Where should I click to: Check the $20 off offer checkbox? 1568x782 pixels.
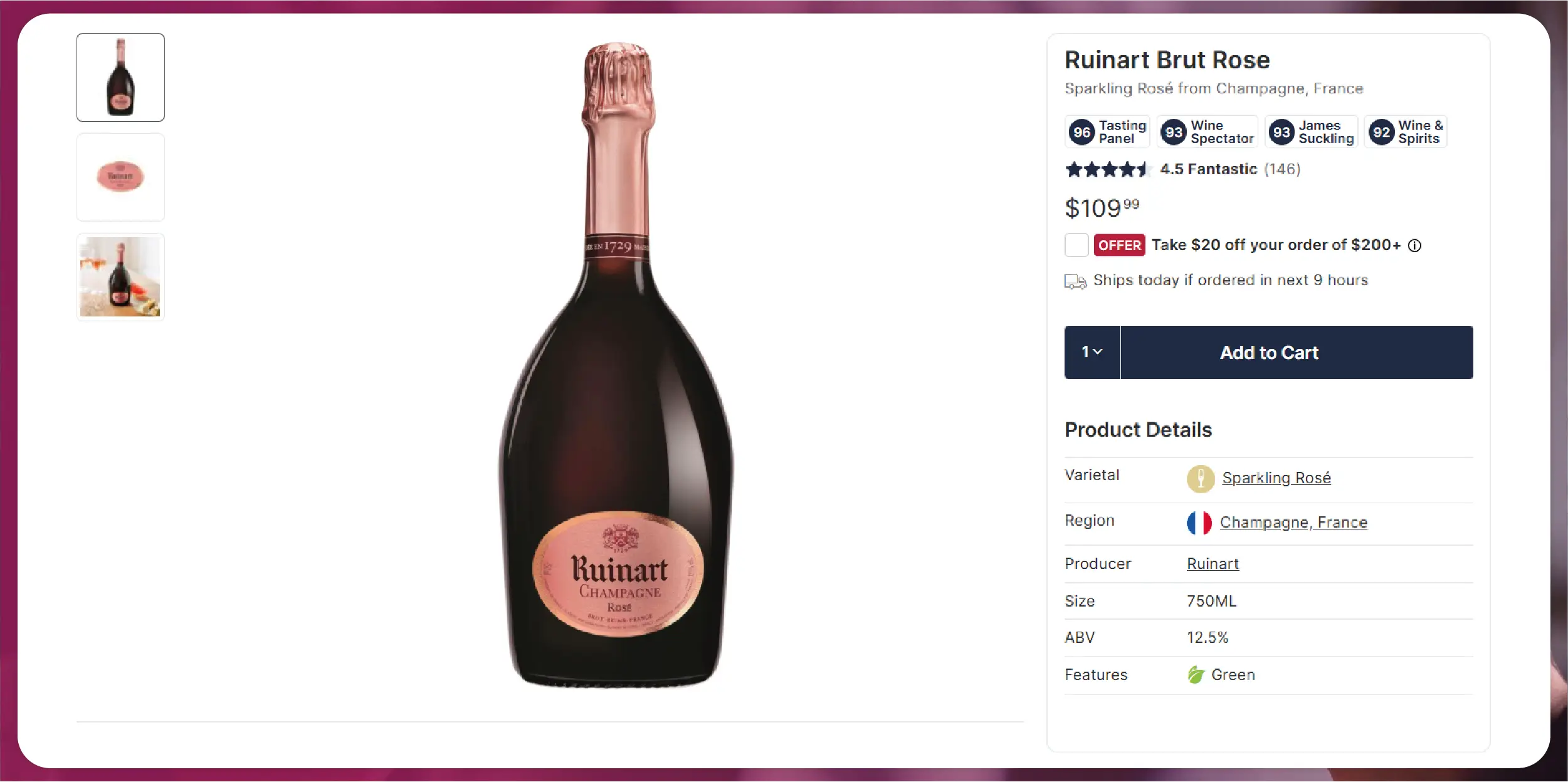(x=1076, y=245)
